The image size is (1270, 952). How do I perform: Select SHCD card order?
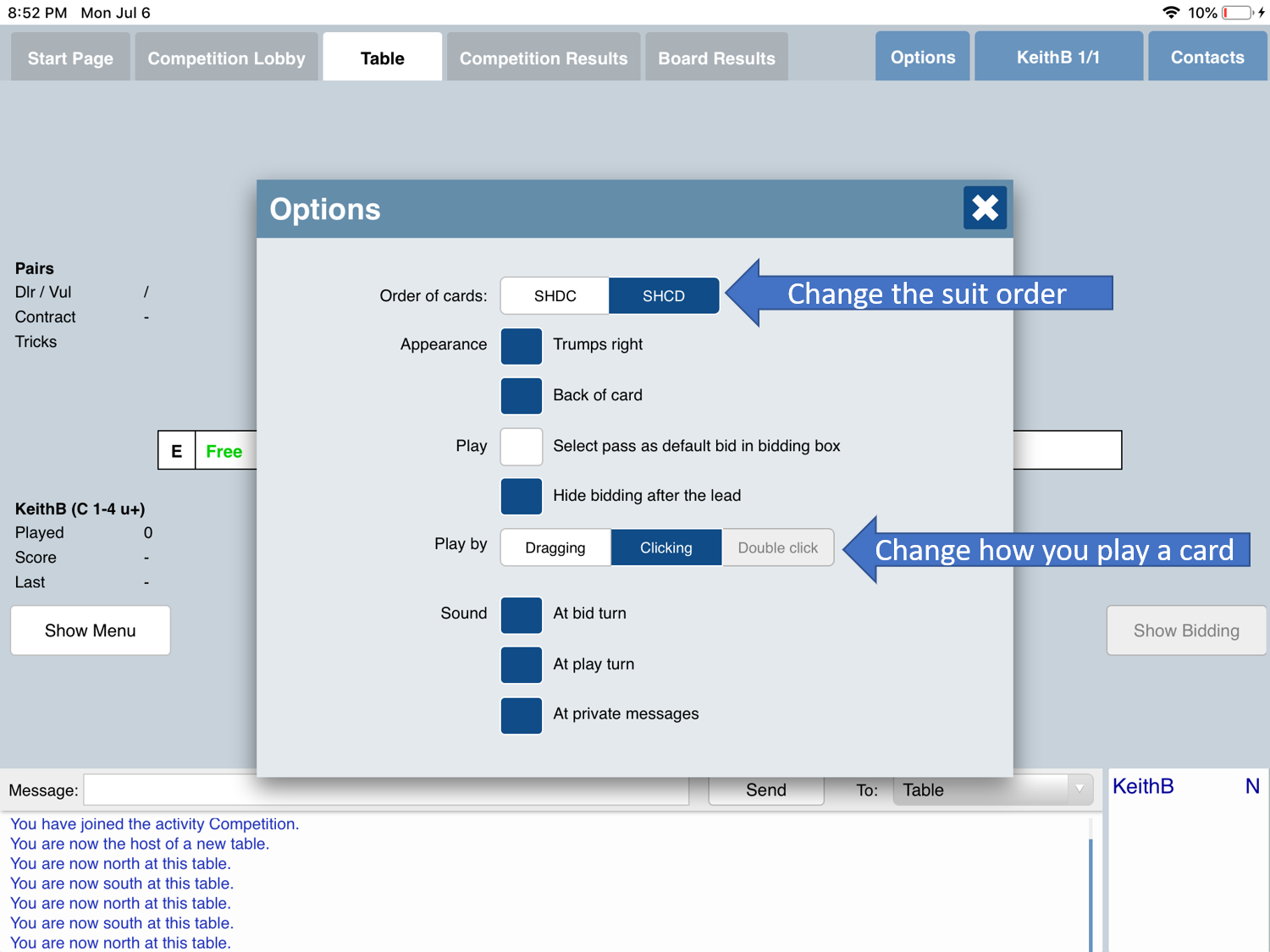664,296
